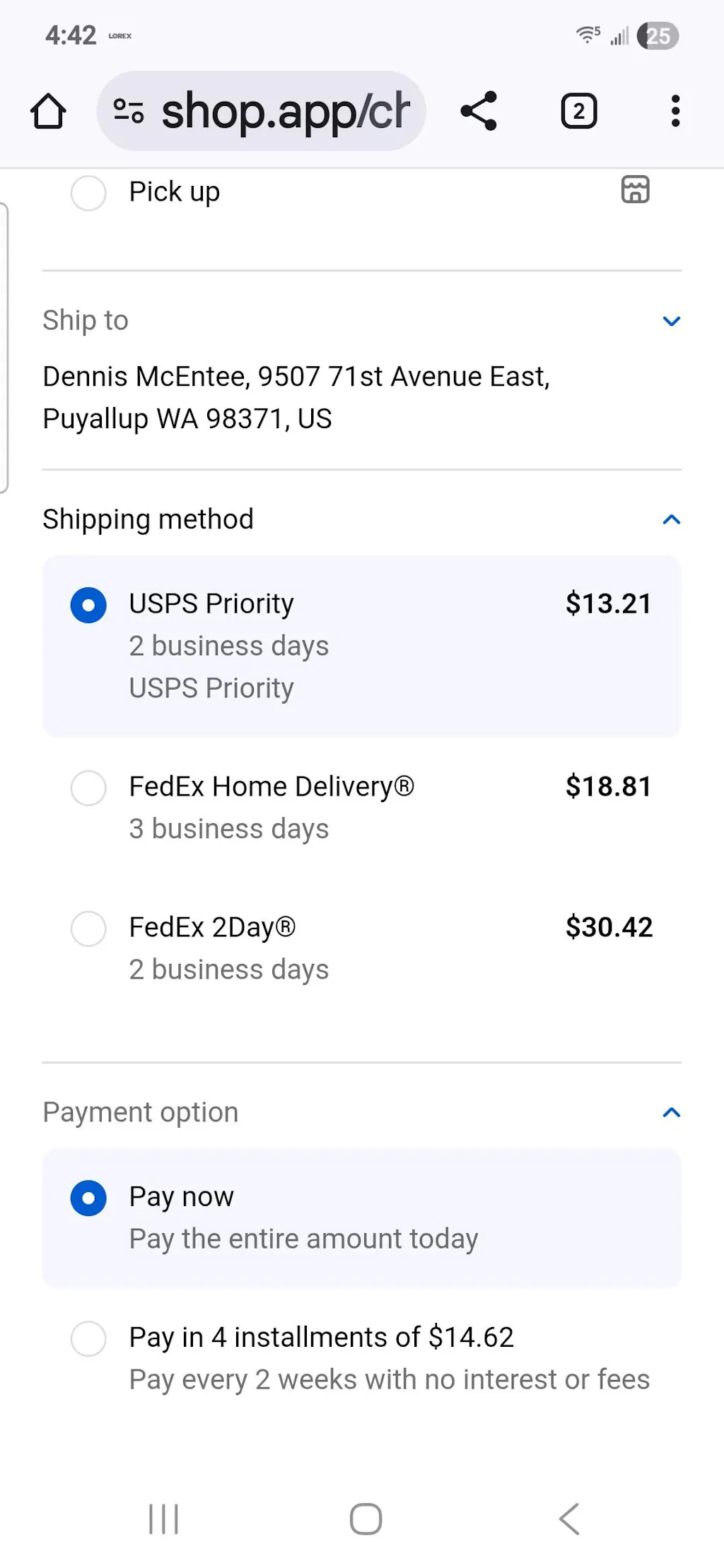Select the Pay now radio button
The width and height of the screenshot is (724, 1568).
pyautogui.click(x=88, y=1198)
